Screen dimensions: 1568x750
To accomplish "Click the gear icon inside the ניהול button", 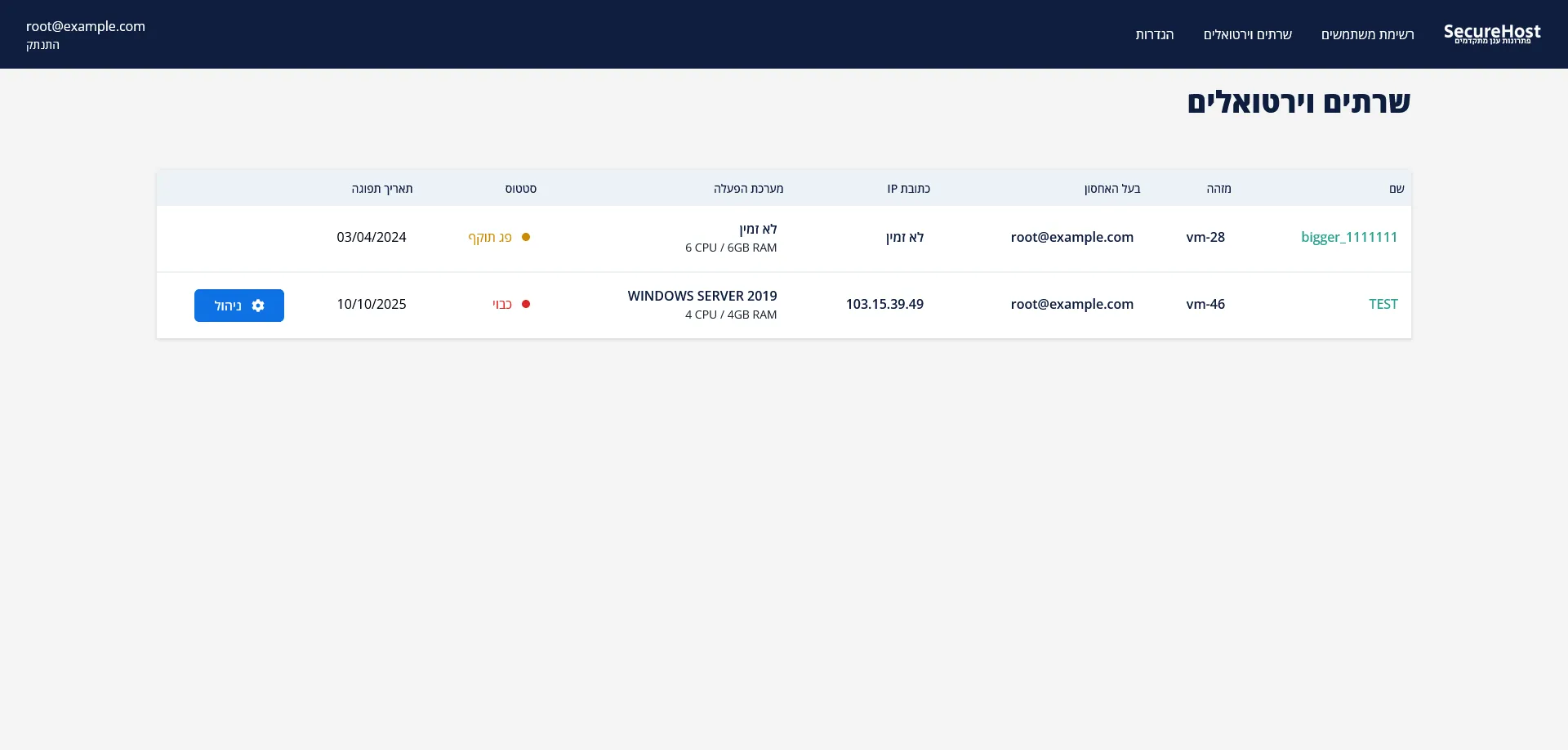I will click(x=259, y=306).
